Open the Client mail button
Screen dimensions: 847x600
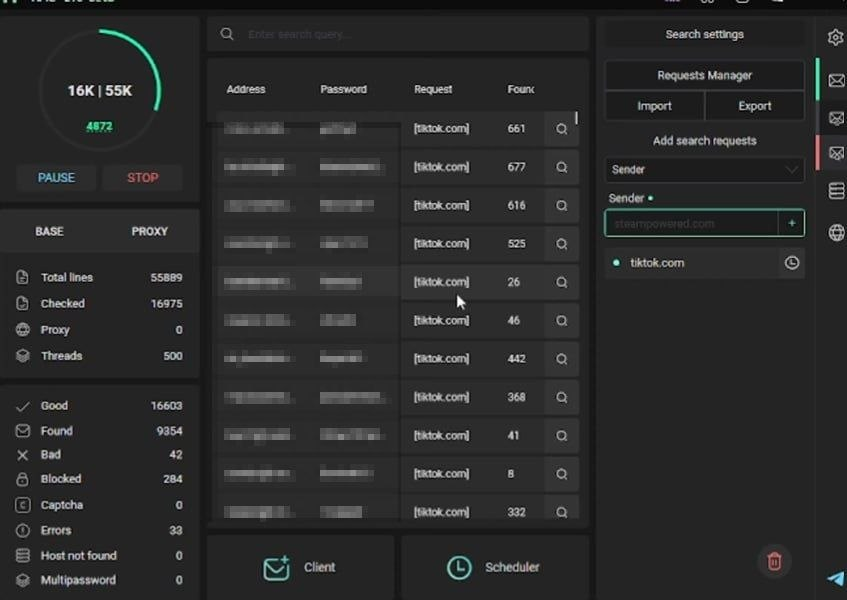pos(300,568)
